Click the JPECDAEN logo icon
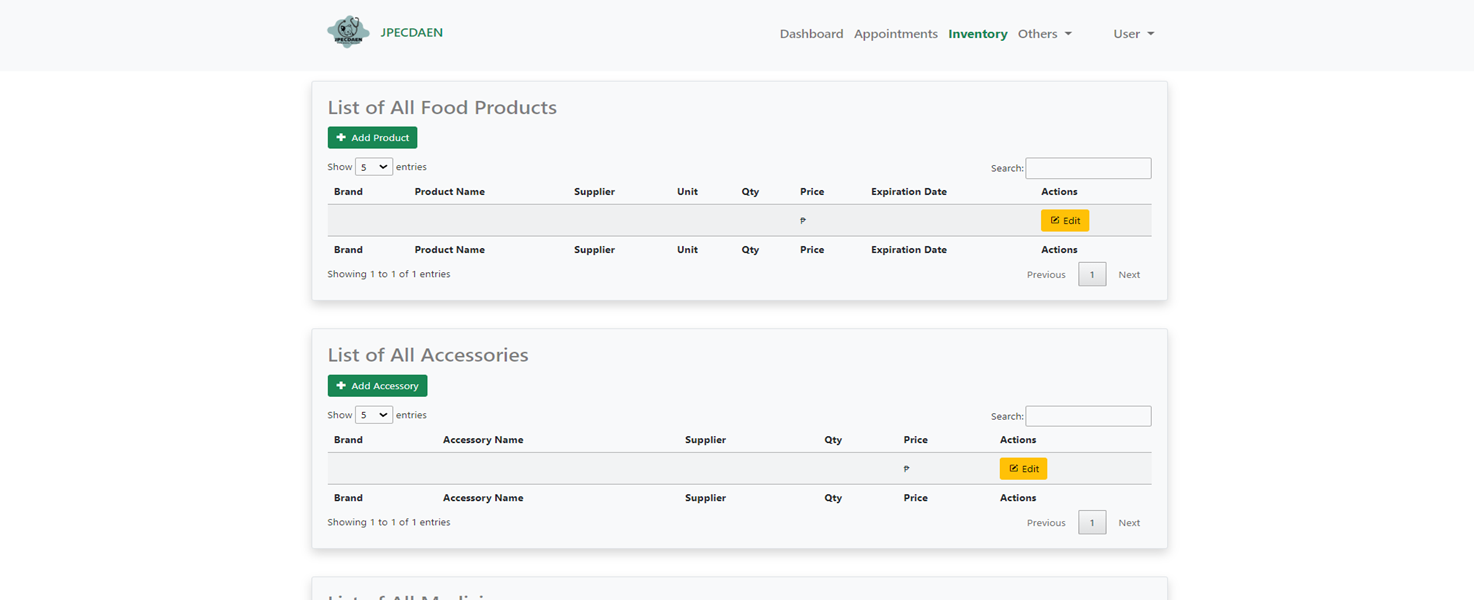 [348, 32]
